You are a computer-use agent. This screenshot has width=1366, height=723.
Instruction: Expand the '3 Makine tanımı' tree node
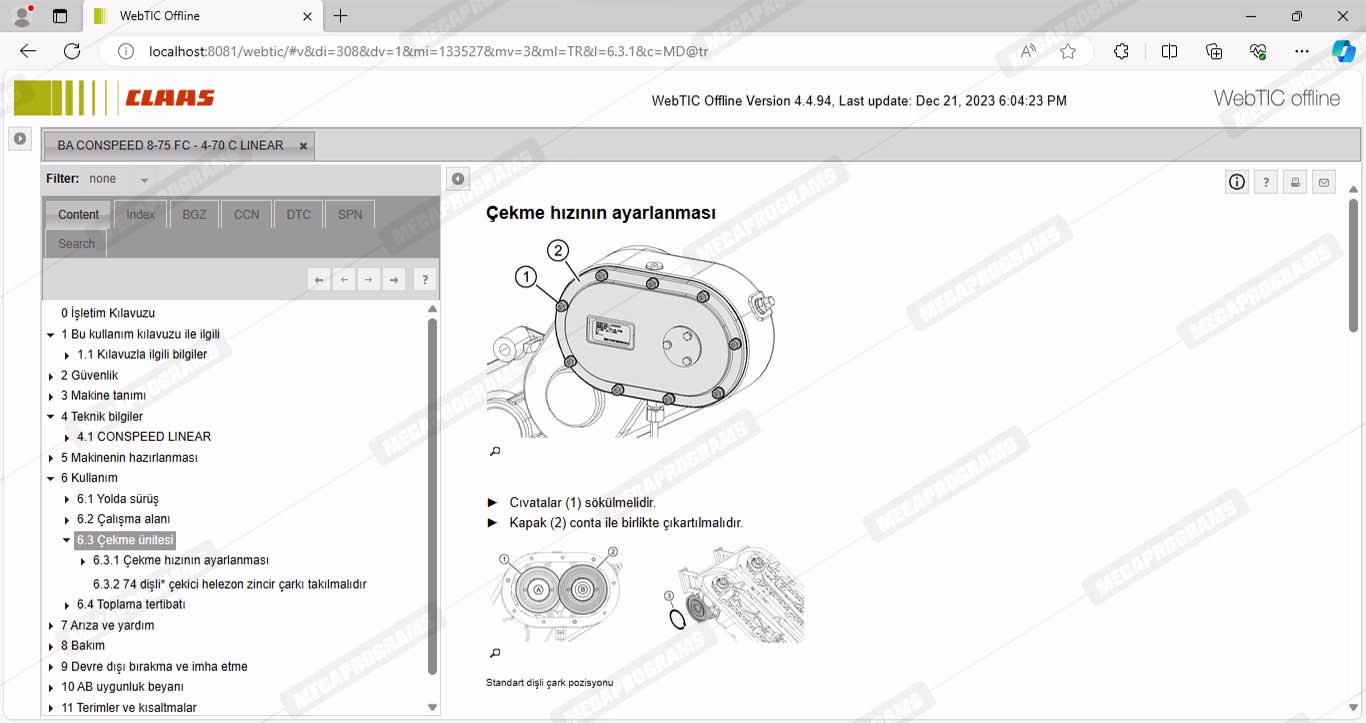(51, 396)
